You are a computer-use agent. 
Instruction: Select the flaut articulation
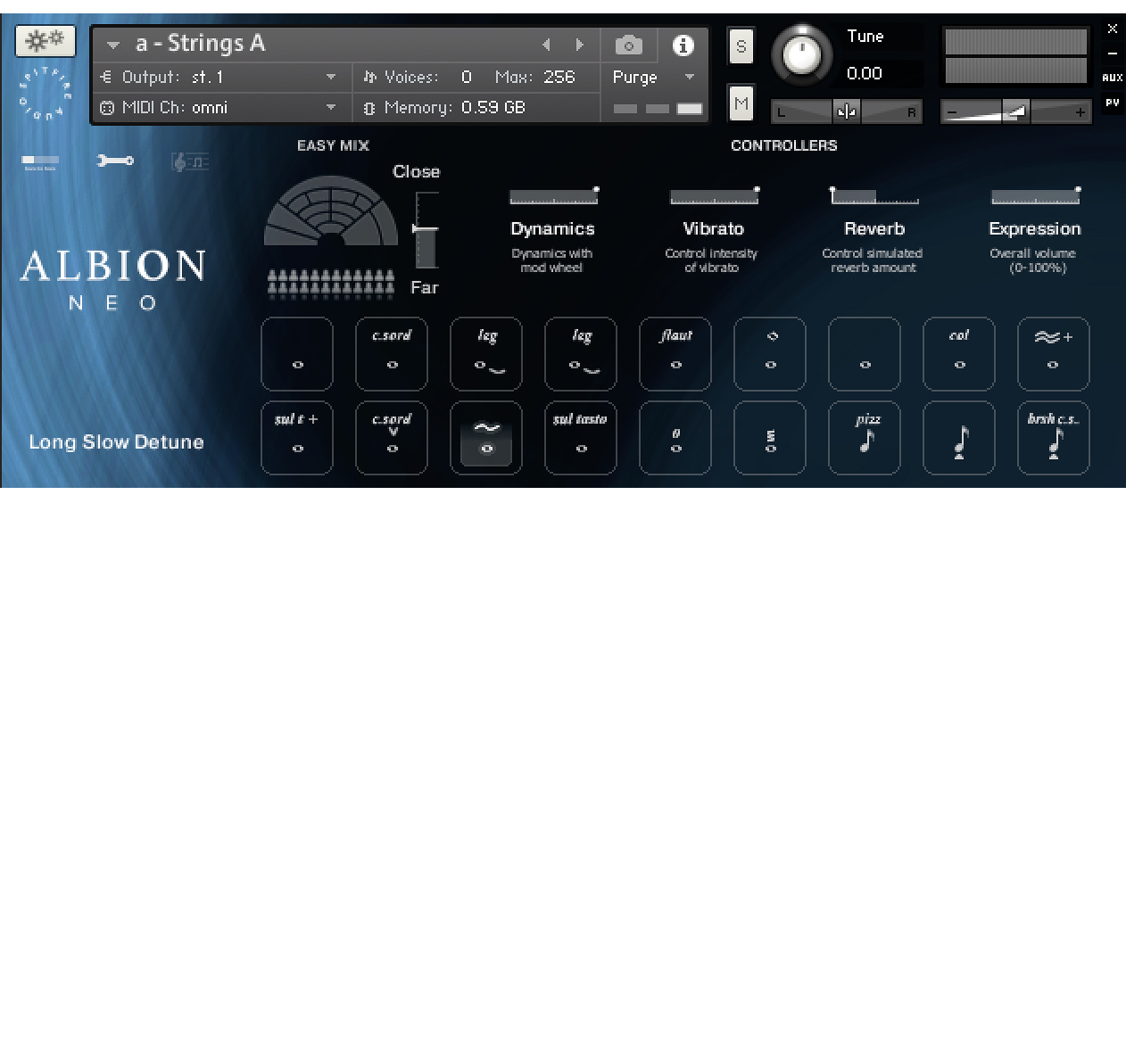tap(675, 354)
